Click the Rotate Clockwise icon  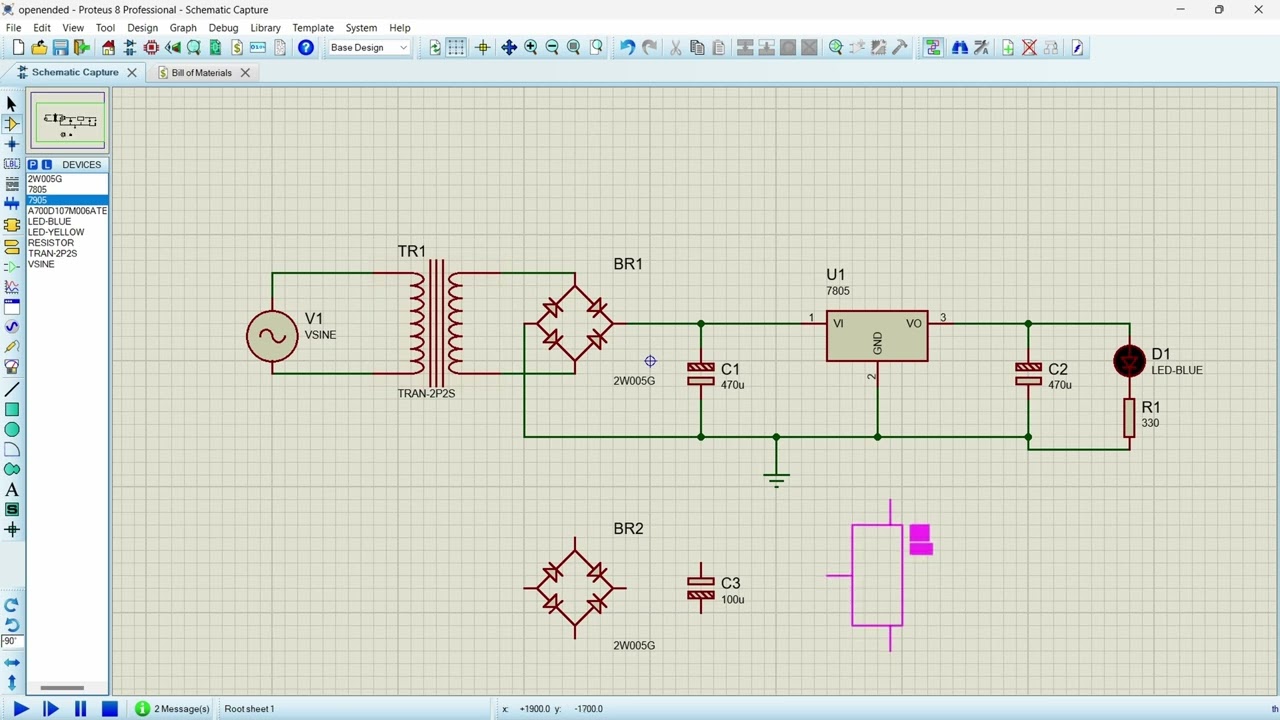pos(12,605)
